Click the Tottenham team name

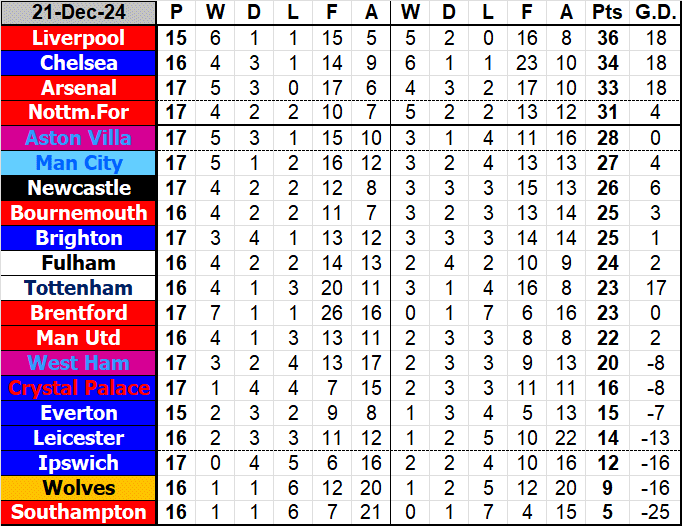click(x=79, y=288)
